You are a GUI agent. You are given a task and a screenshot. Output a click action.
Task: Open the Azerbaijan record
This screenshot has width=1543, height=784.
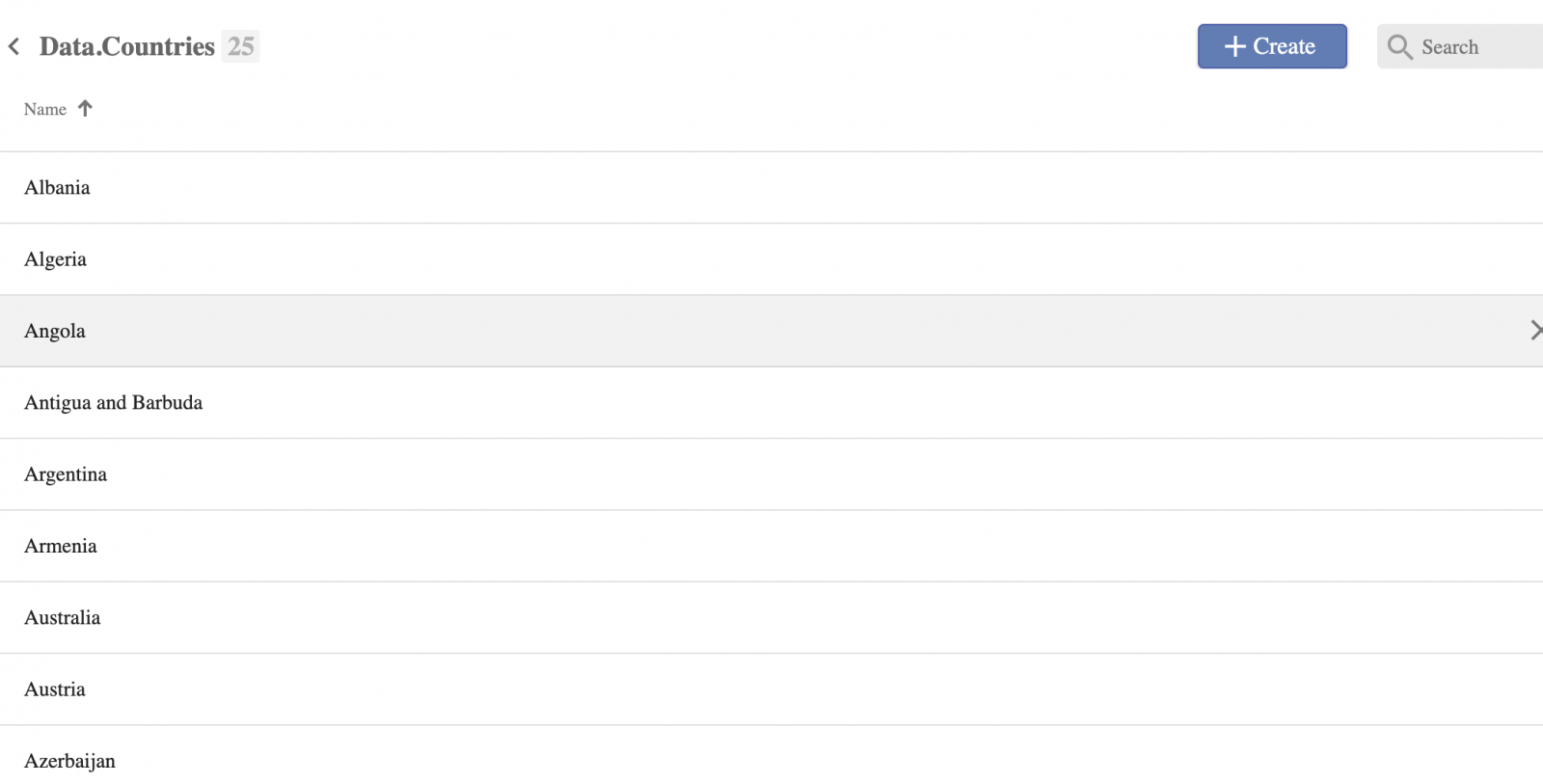[x=771, y=755]
